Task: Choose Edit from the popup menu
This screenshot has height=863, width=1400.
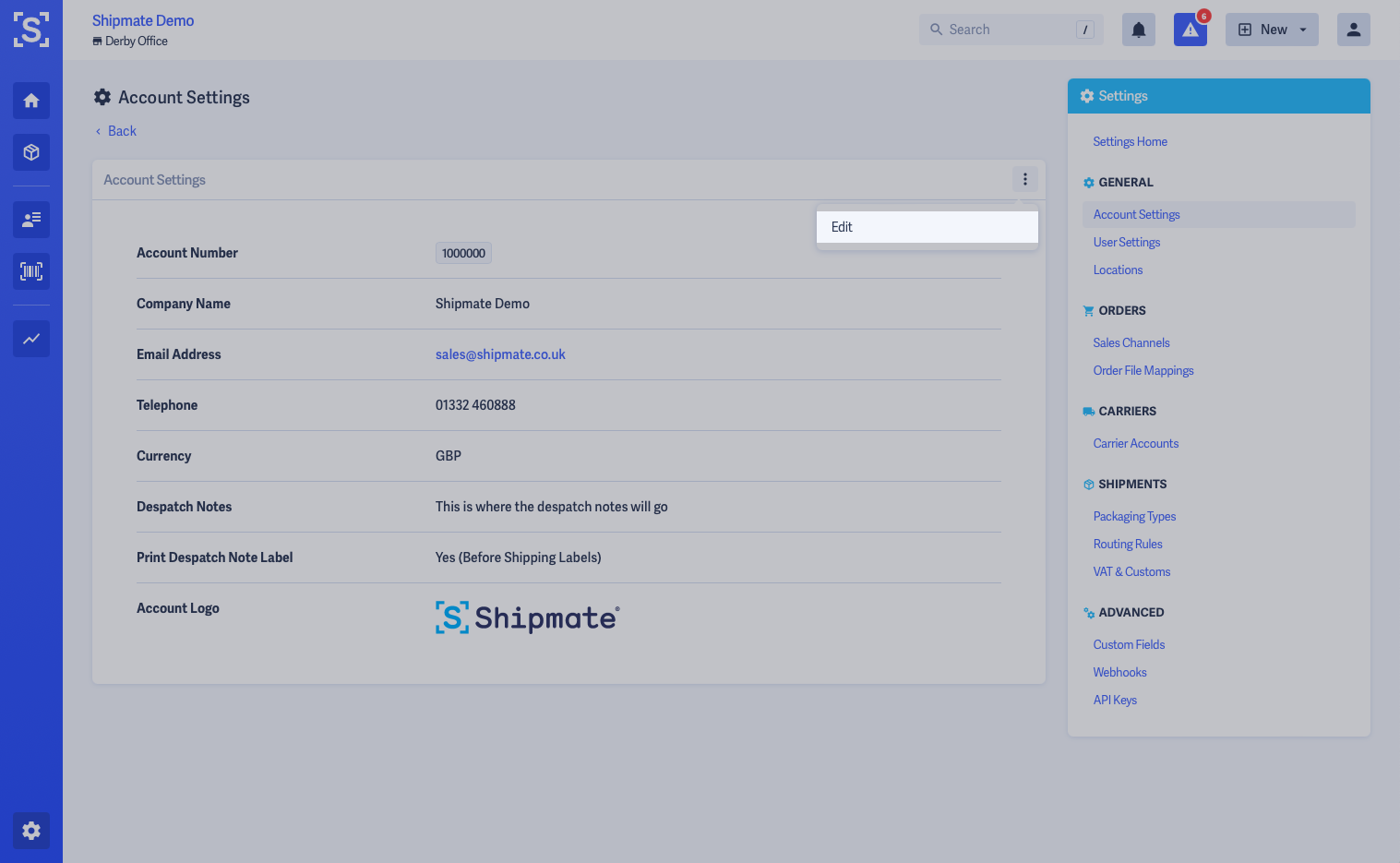Action: pos(927,227)
